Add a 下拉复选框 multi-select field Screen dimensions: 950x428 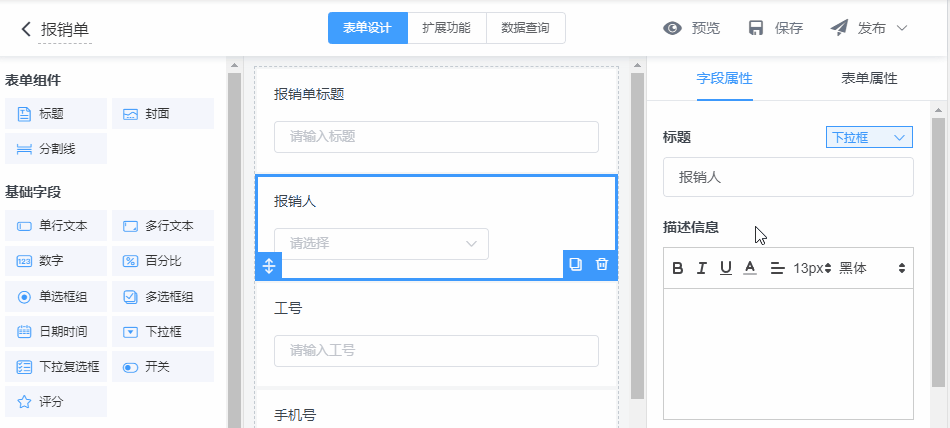pyautogui.click(x=56, y=367)
